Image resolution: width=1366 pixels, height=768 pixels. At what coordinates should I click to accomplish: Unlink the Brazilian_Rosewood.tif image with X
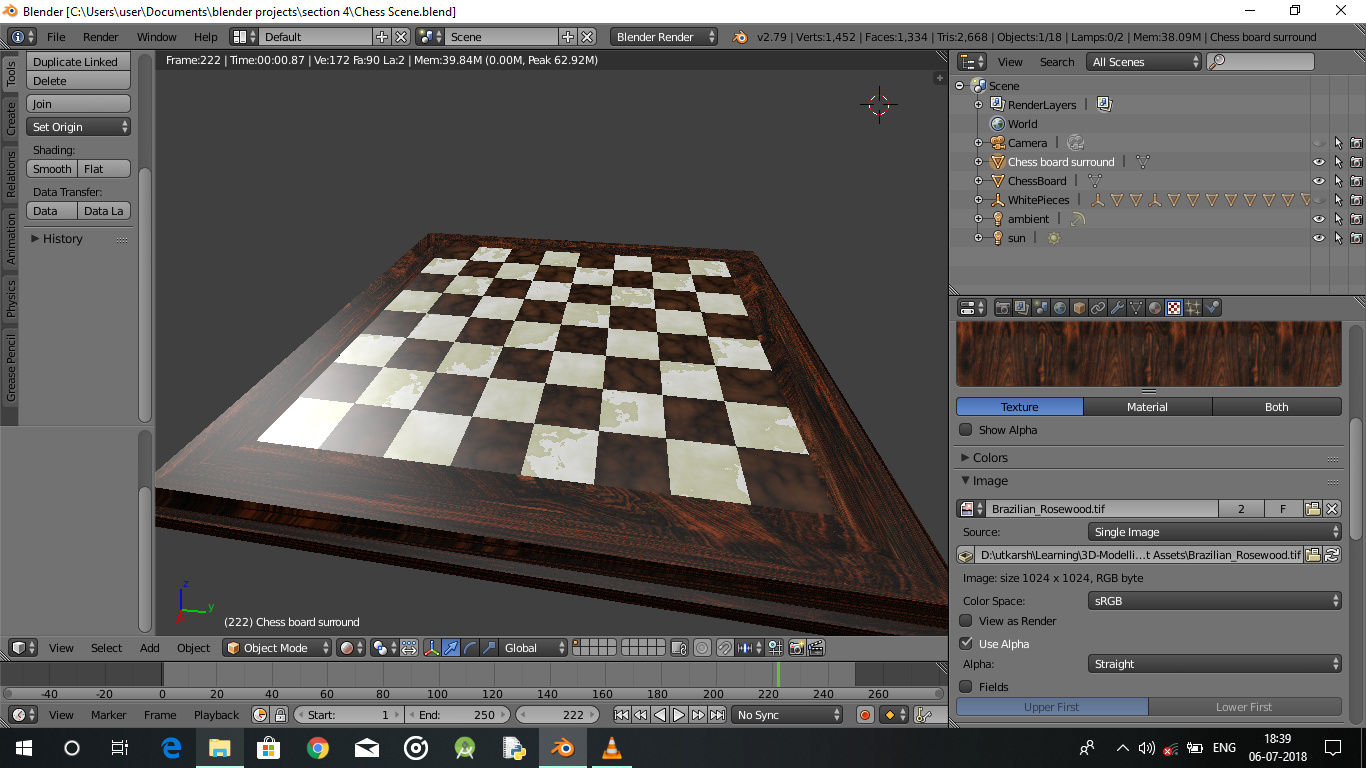click(1332, 509)
